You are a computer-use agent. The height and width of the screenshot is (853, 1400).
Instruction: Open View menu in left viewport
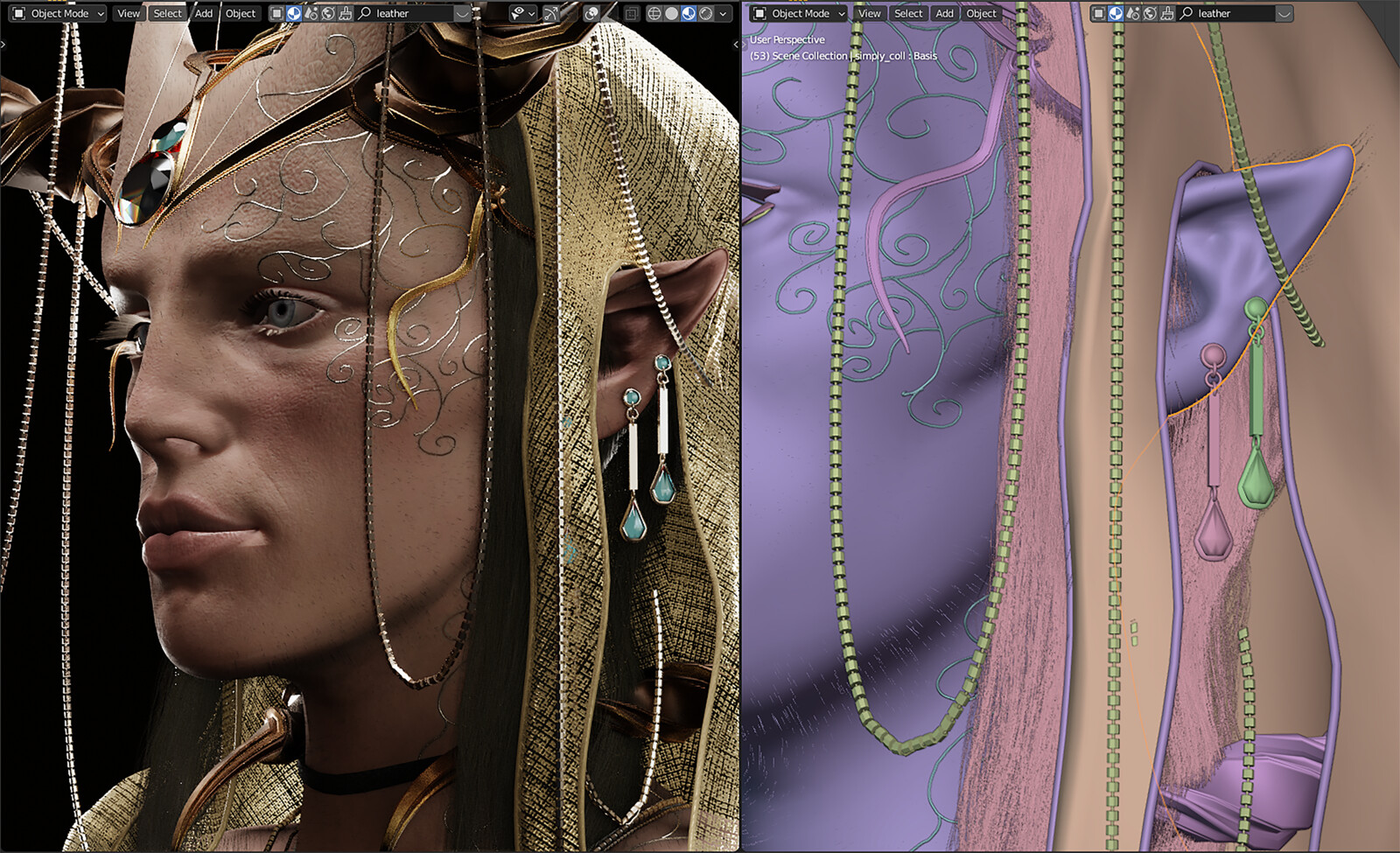[x=129, y=13]
